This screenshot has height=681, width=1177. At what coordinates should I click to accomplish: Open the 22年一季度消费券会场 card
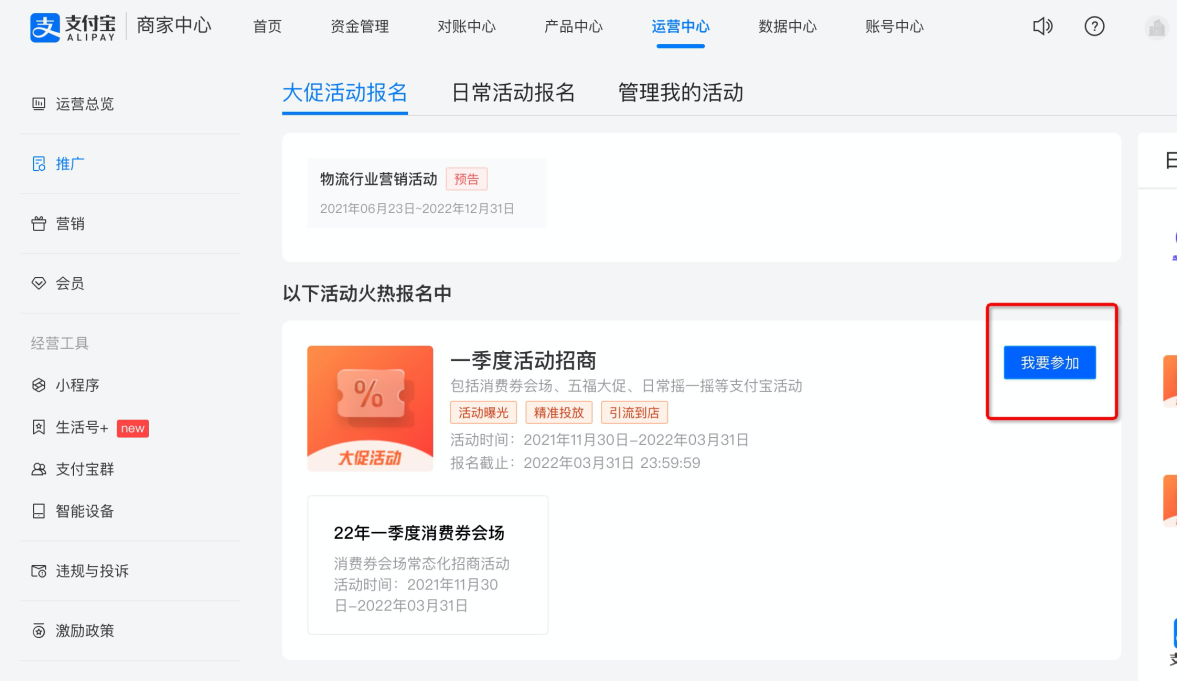428,565
